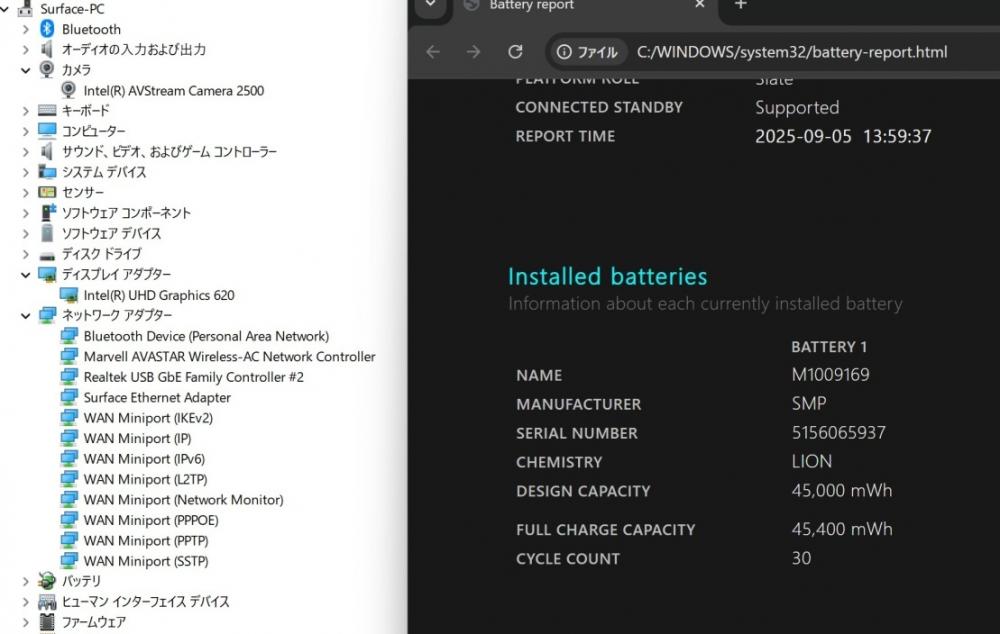The width and height of the screenshot is (1000, 634).
Task: Click the battery-report.html address bar
Action: coord(790,52)
